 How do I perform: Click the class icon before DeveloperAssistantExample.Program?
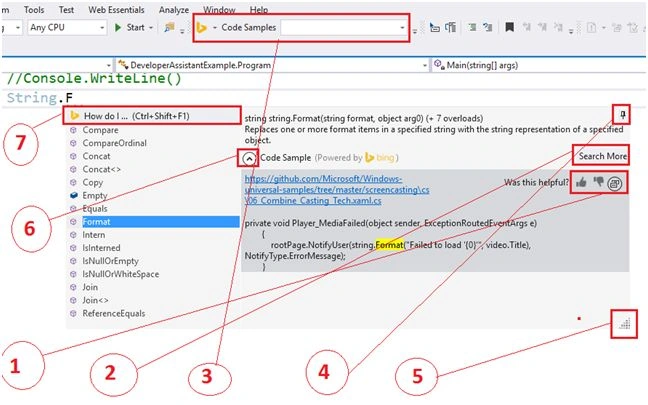coord(123,65)
